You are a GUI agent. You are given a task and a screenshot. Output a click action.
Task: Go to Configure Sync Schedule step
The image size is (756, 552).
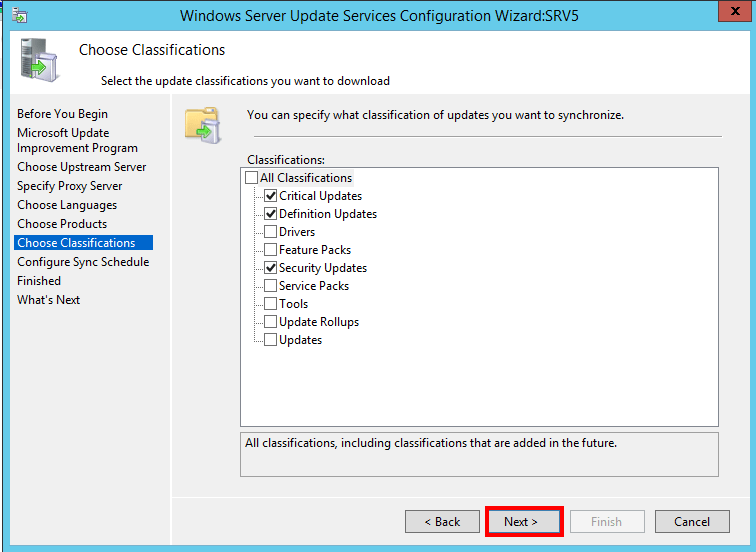click(x=83, y=262)
